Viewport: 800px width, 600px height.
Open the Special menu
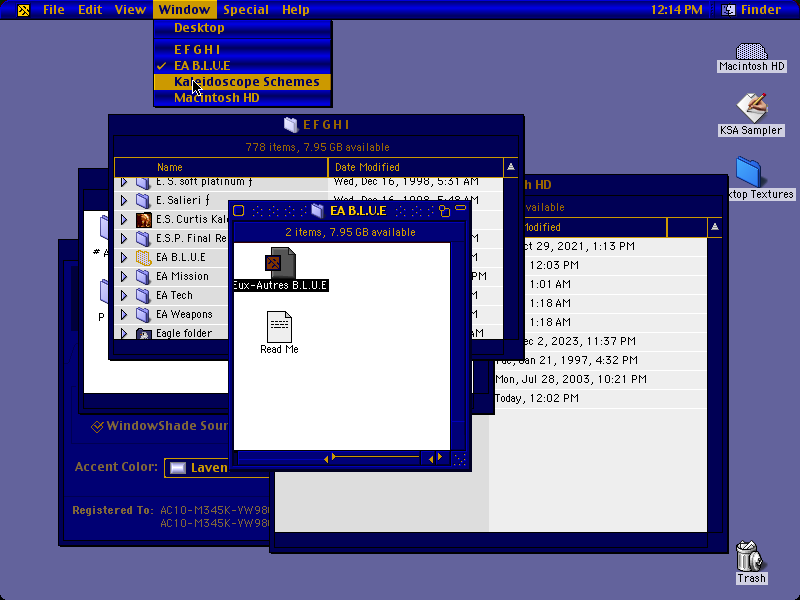246,10
